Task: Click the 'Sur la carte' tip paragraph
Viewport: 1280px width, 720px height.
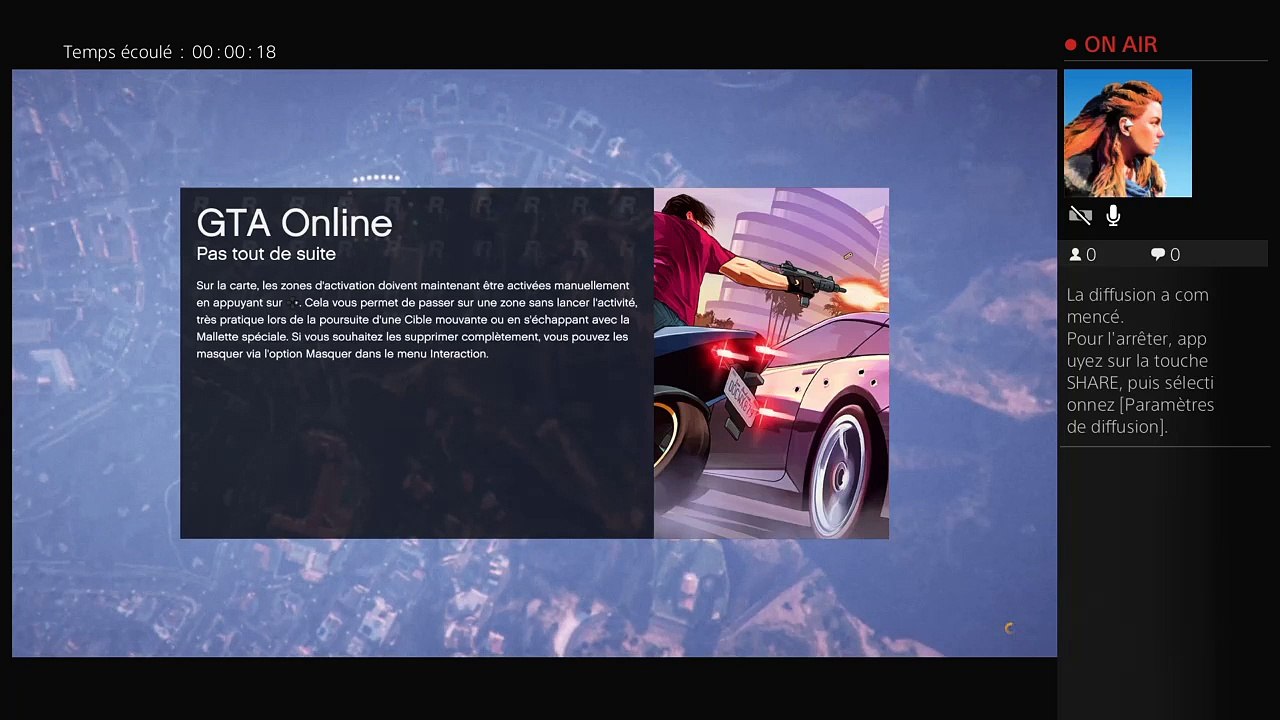Action: pyautogui.click(x=416, y=320)
